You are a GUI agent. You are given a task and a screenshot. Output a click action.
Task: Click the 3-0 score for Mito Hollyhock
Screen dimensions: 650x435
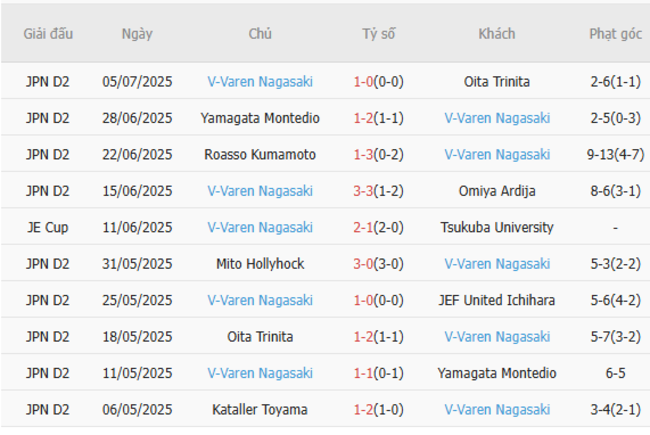[x=363, y=264]
